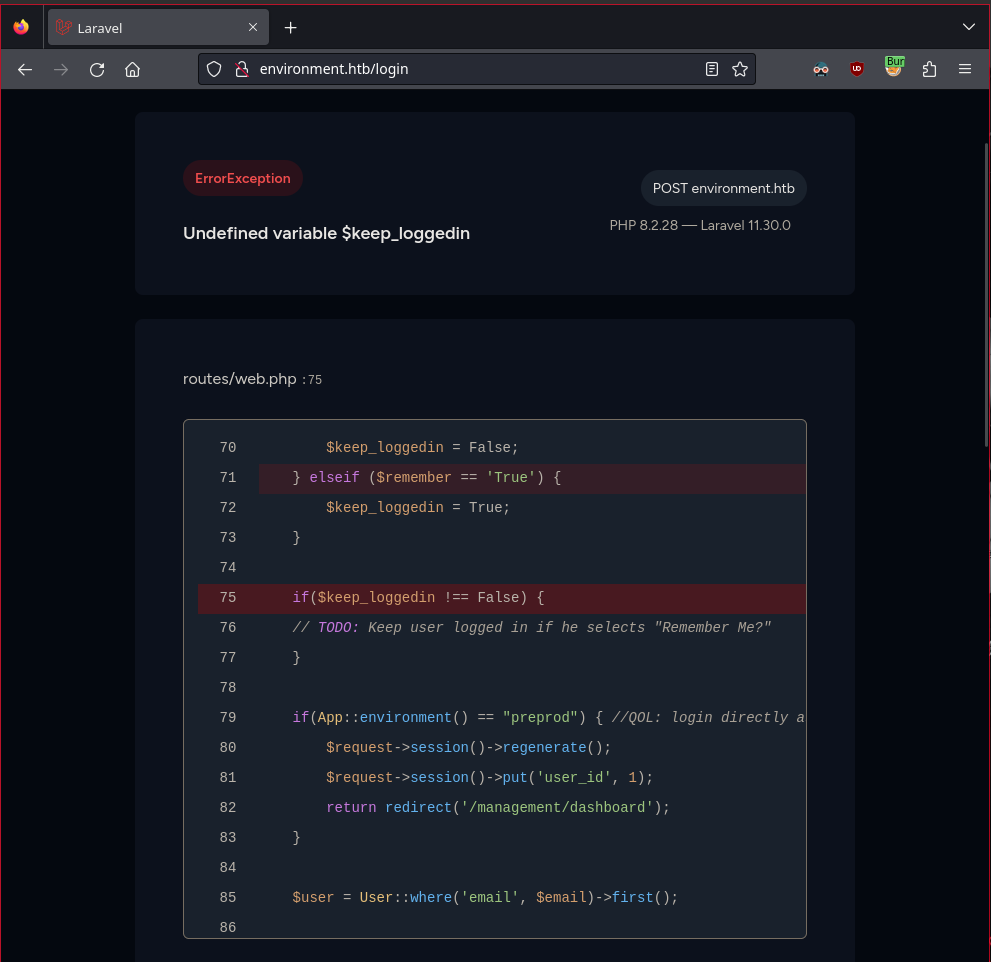991x962 pixels.
Task: Bookmark this page with the star
Action: [740, 69]
